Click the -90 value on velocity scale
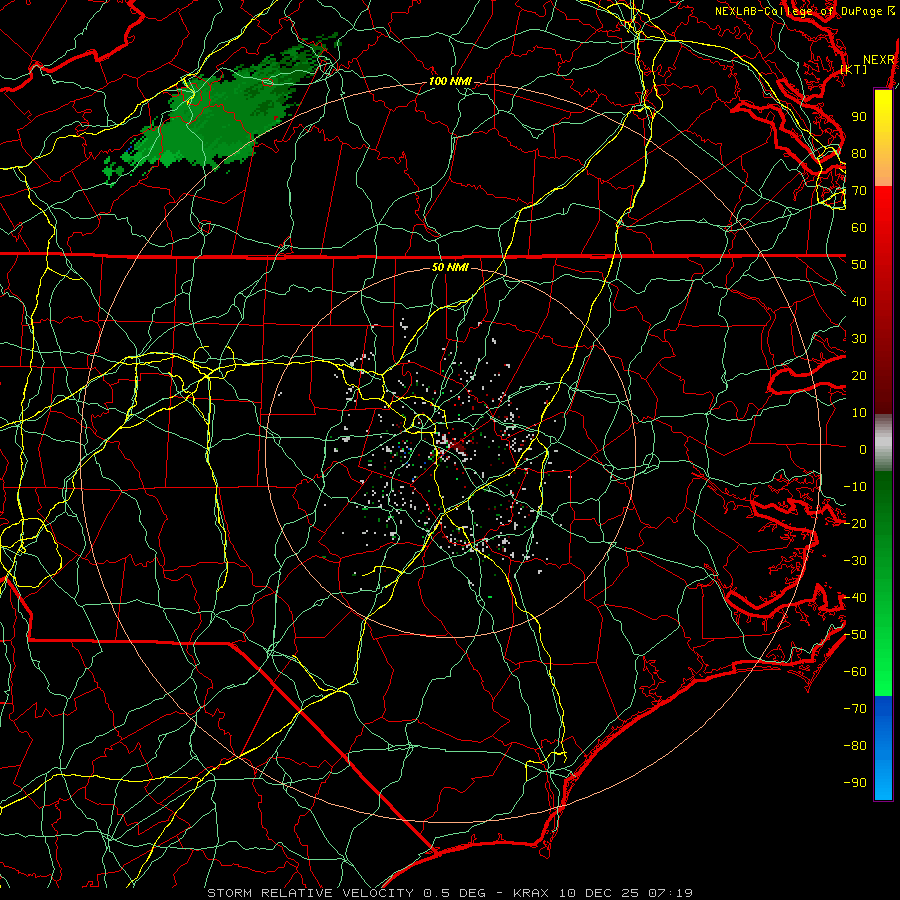 (x=855, y=783)
